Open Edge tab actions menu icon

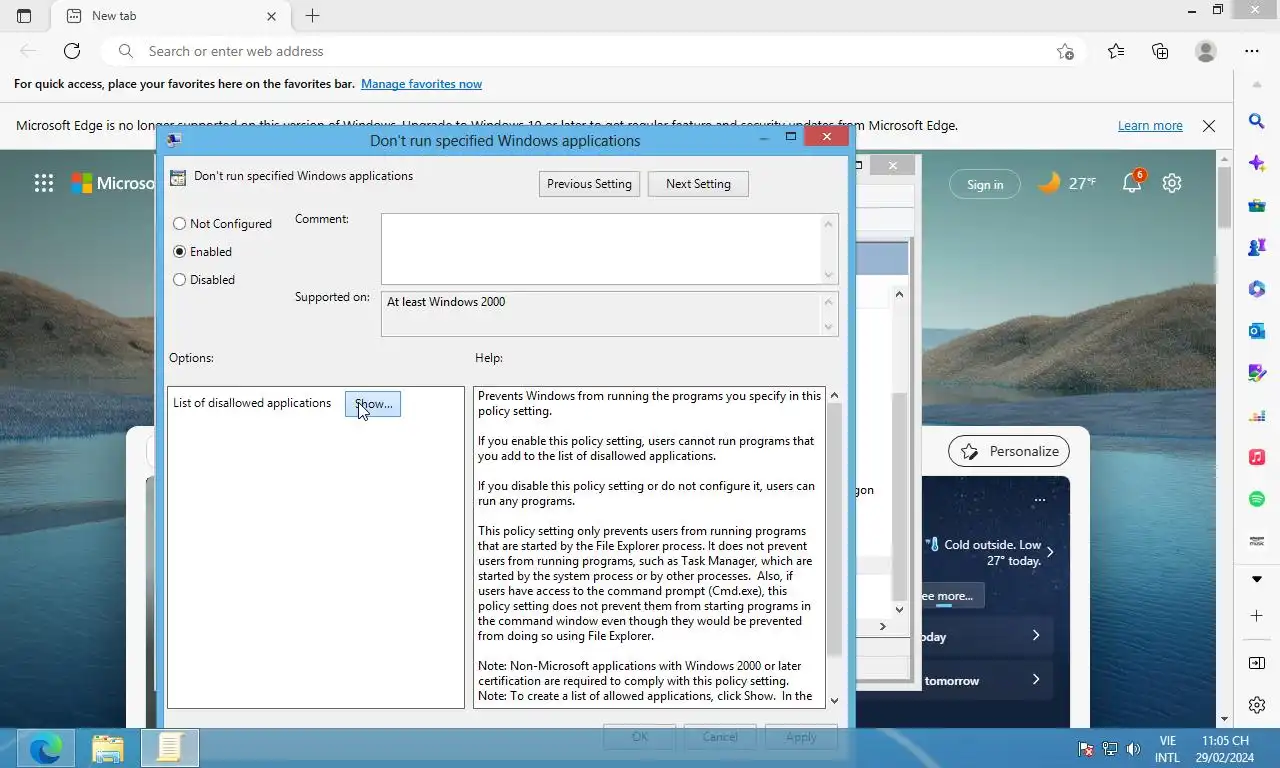24,16
